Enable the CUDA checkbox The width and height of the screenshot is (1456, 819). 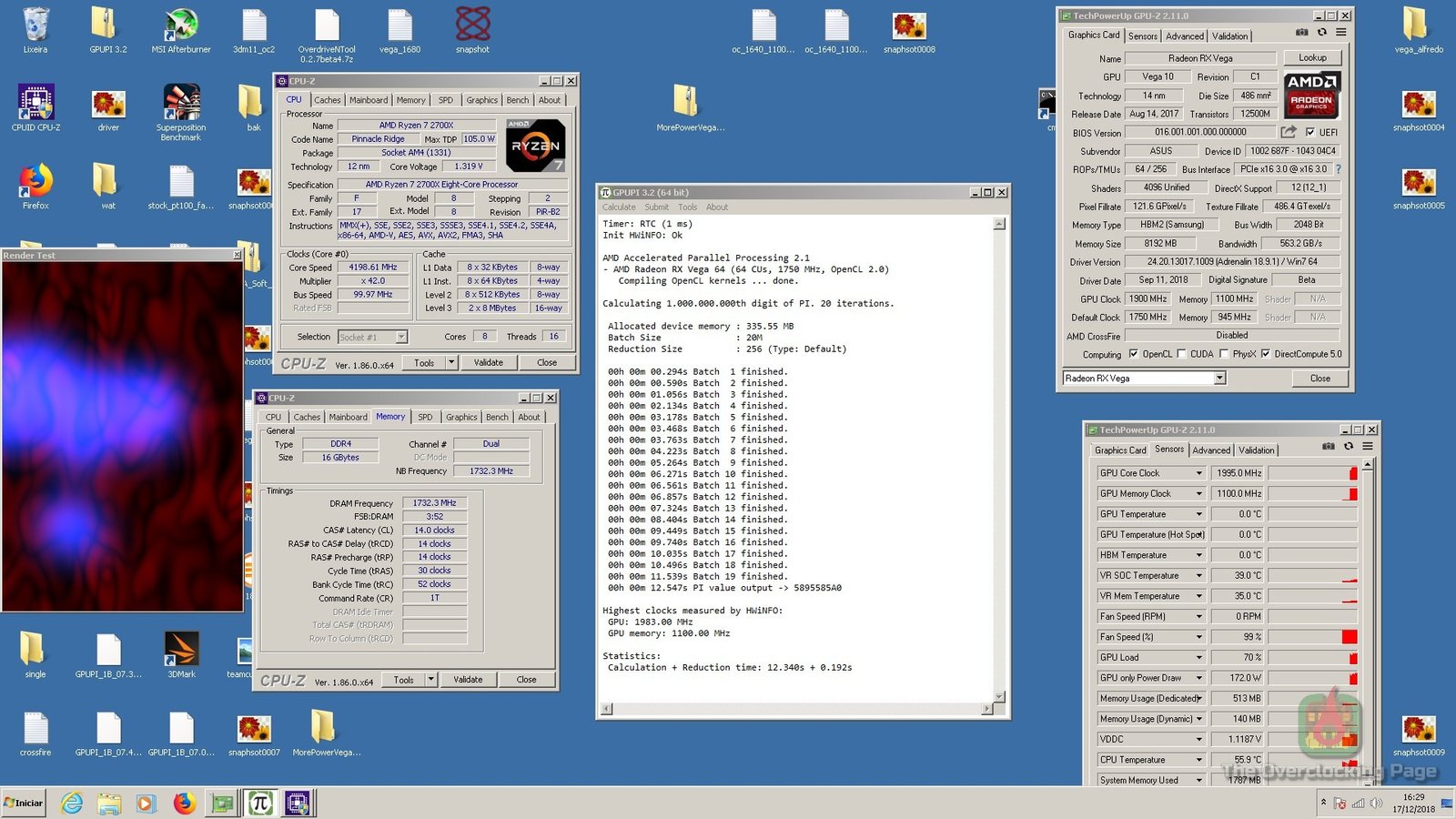click(1181, 354)
